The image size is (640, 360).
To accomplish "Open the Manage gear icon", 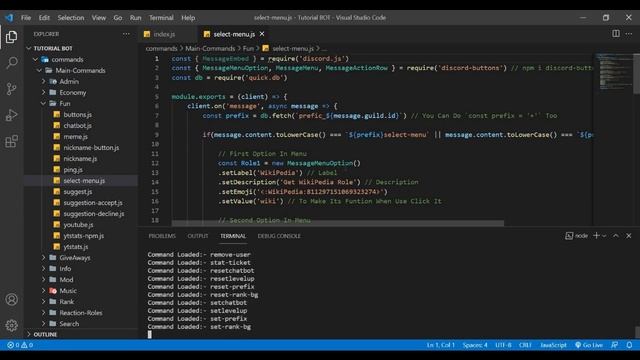I will (x=11, y=325).
